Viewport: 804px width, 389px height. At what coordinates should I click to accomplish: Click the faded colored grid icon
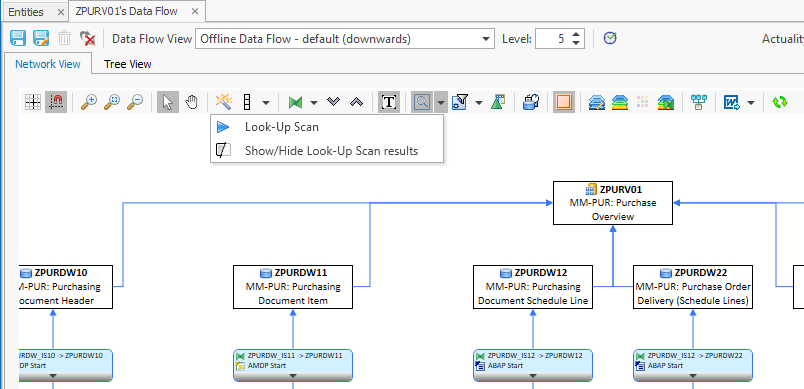click(642, 103)
